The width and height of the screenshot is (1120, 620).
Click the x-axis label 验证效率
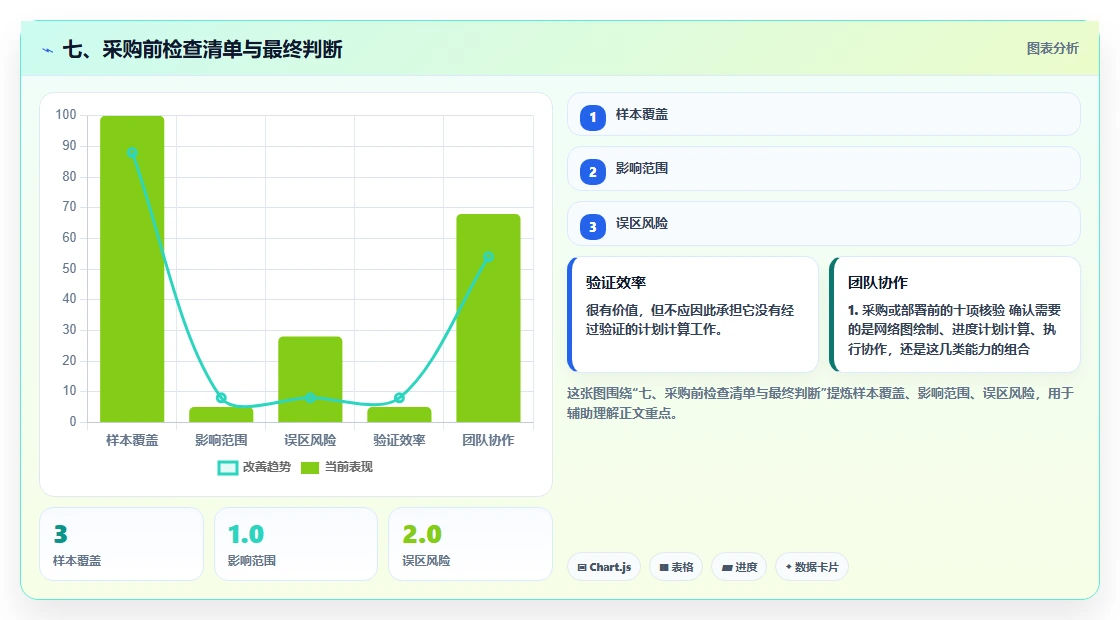pos(399,441)
